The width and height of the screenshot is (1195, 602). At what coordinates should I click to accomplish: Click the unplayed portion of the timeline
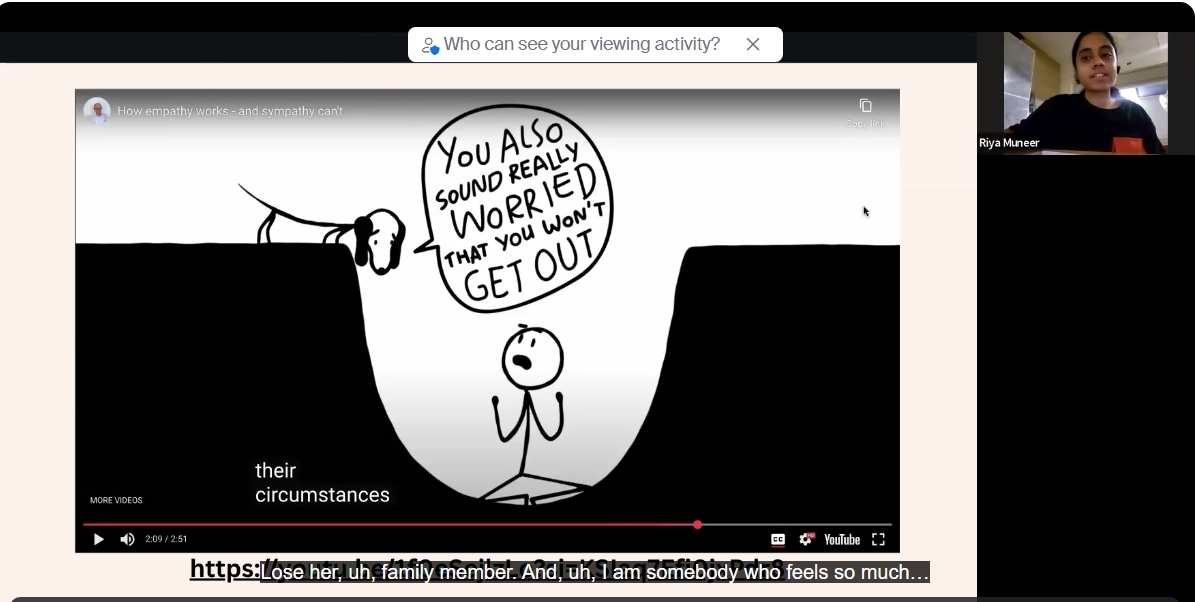click(795, 524)
